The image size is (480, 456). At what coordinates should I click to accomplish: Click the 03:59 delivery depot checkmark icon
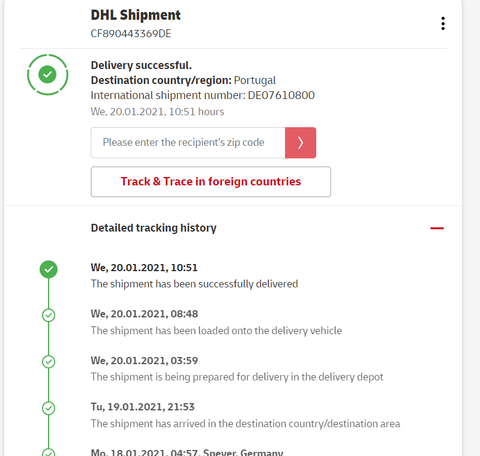pyautogui.click(x=49, y=362)
